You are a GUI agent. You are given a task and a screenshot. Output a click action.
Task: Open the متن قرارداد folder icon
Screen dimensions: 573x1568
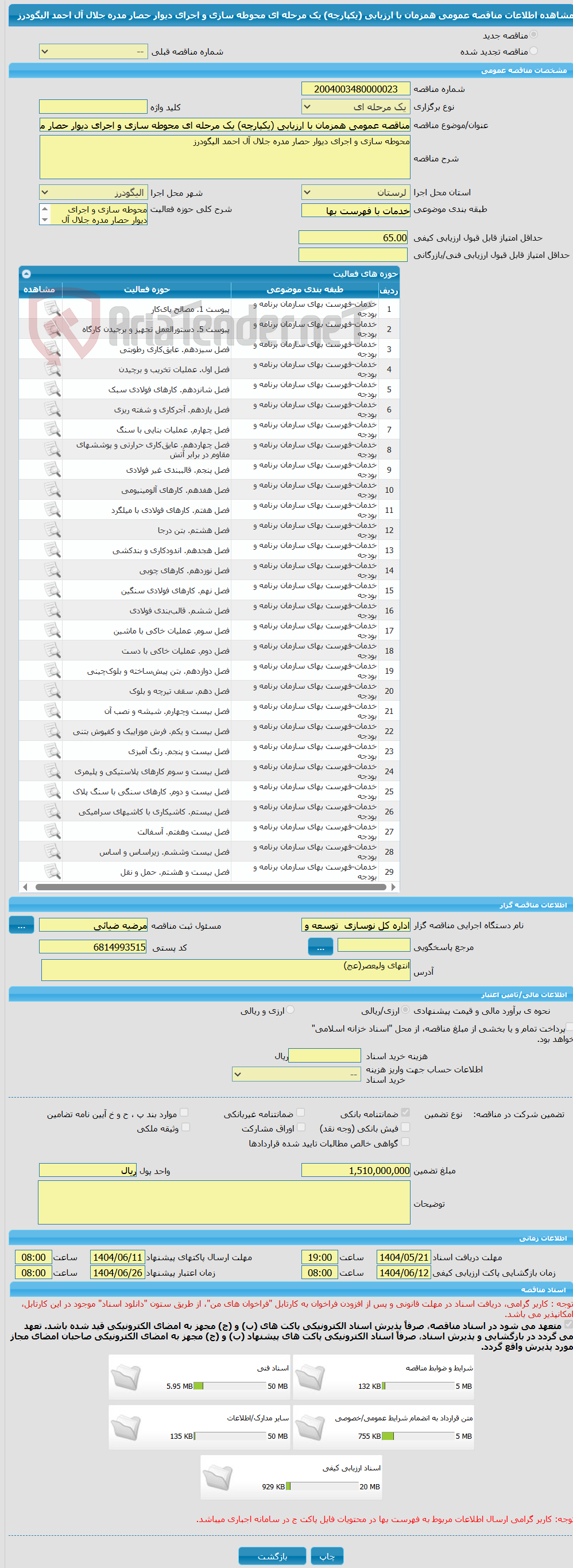click(x=310, y=1426)
